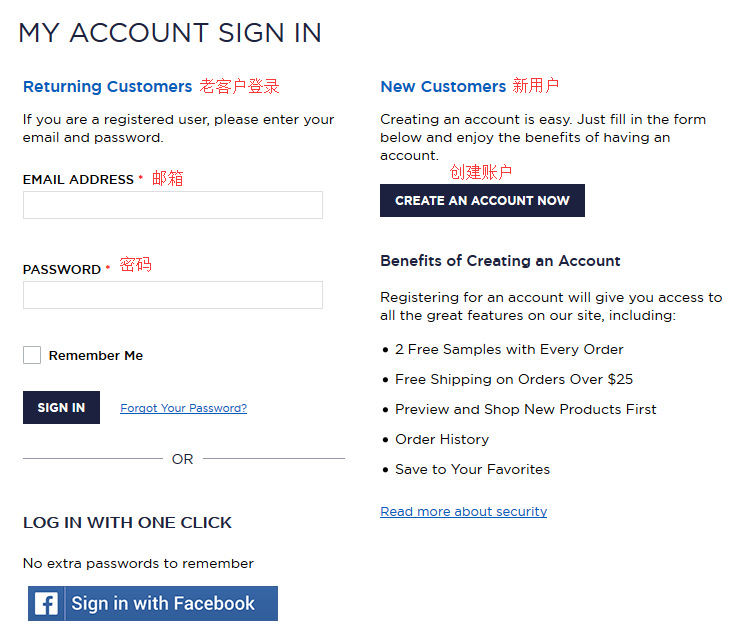Open the Forgot Your Password link

click(x=183, y=408)
